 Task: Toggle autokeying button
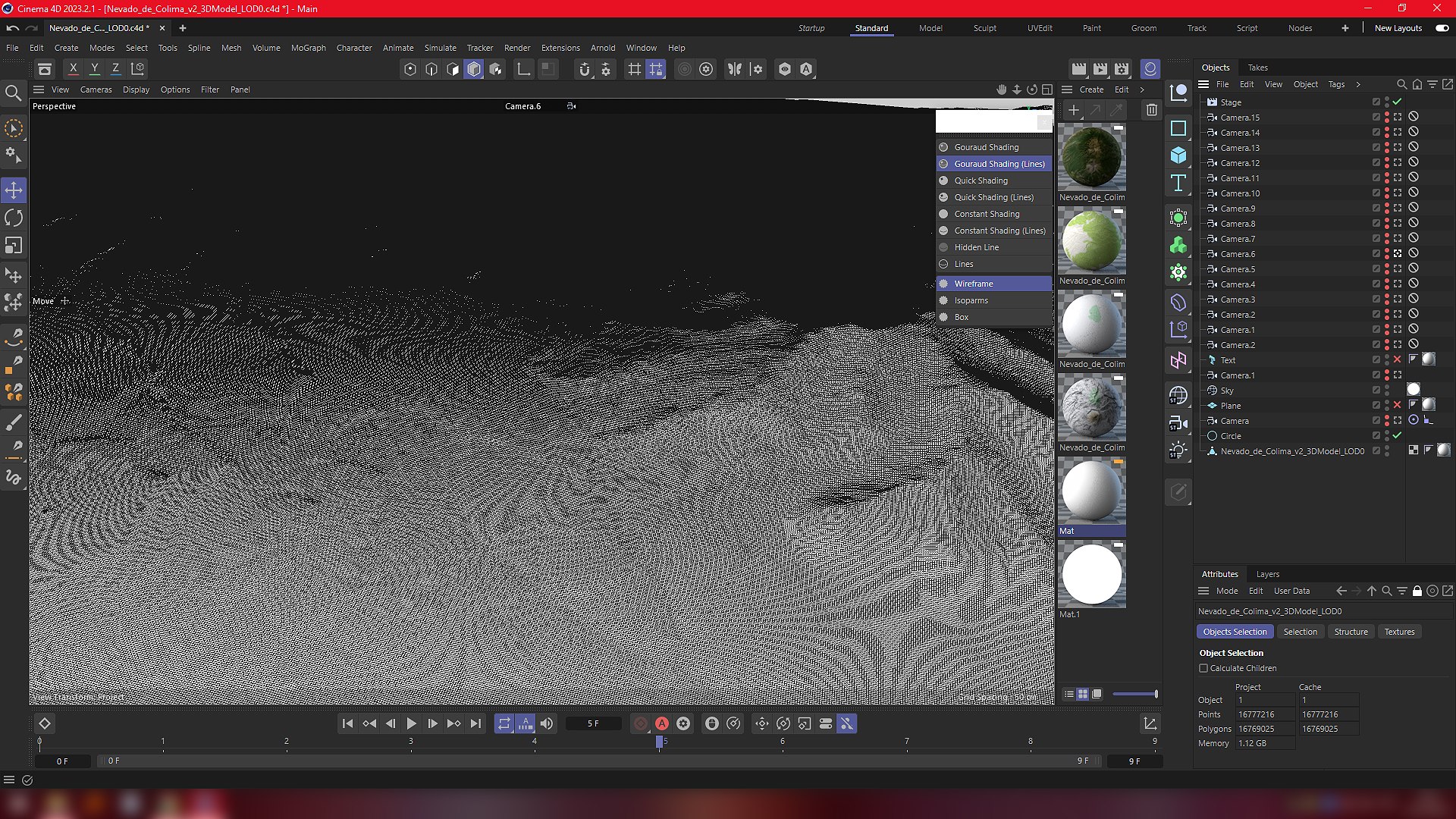(662, 723)
